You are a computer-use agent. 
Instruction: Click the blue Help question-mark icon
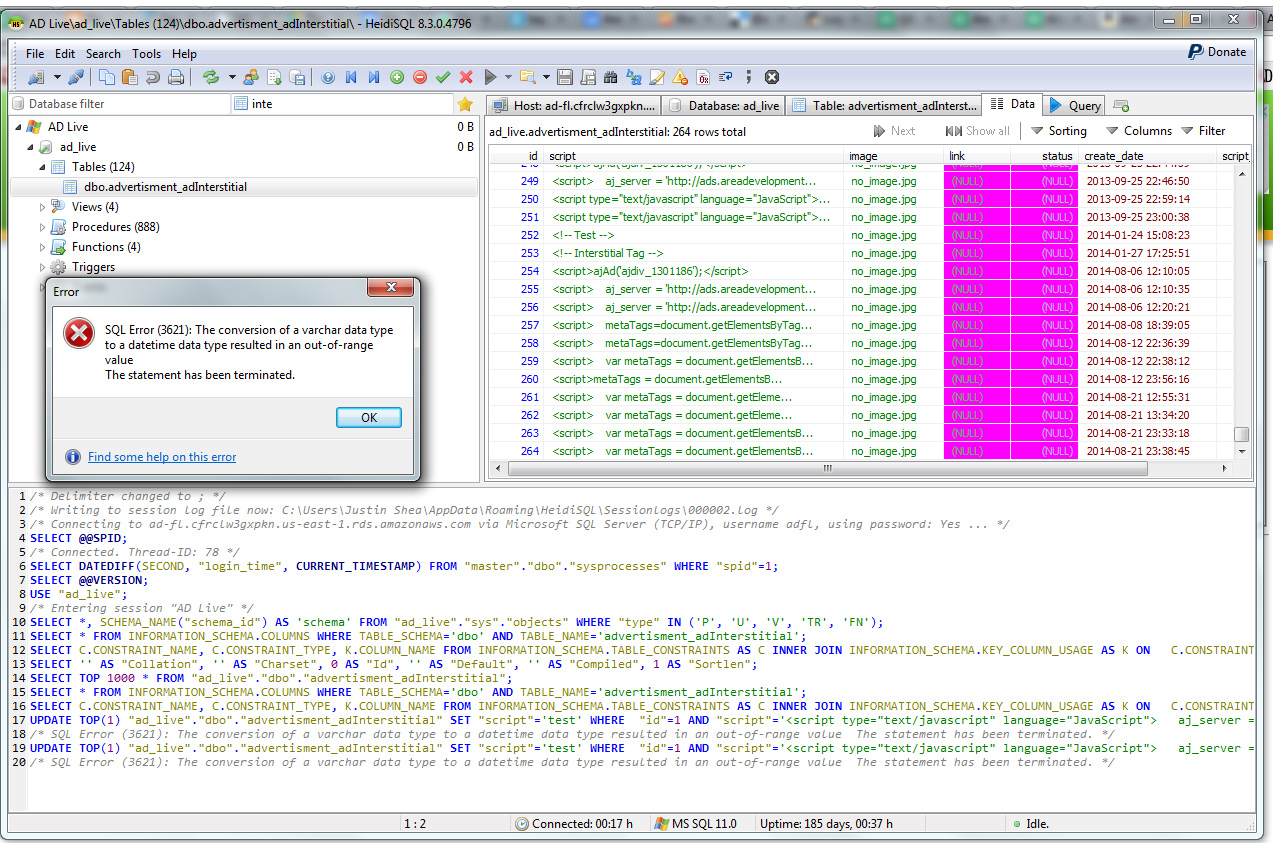pos(328,77)
